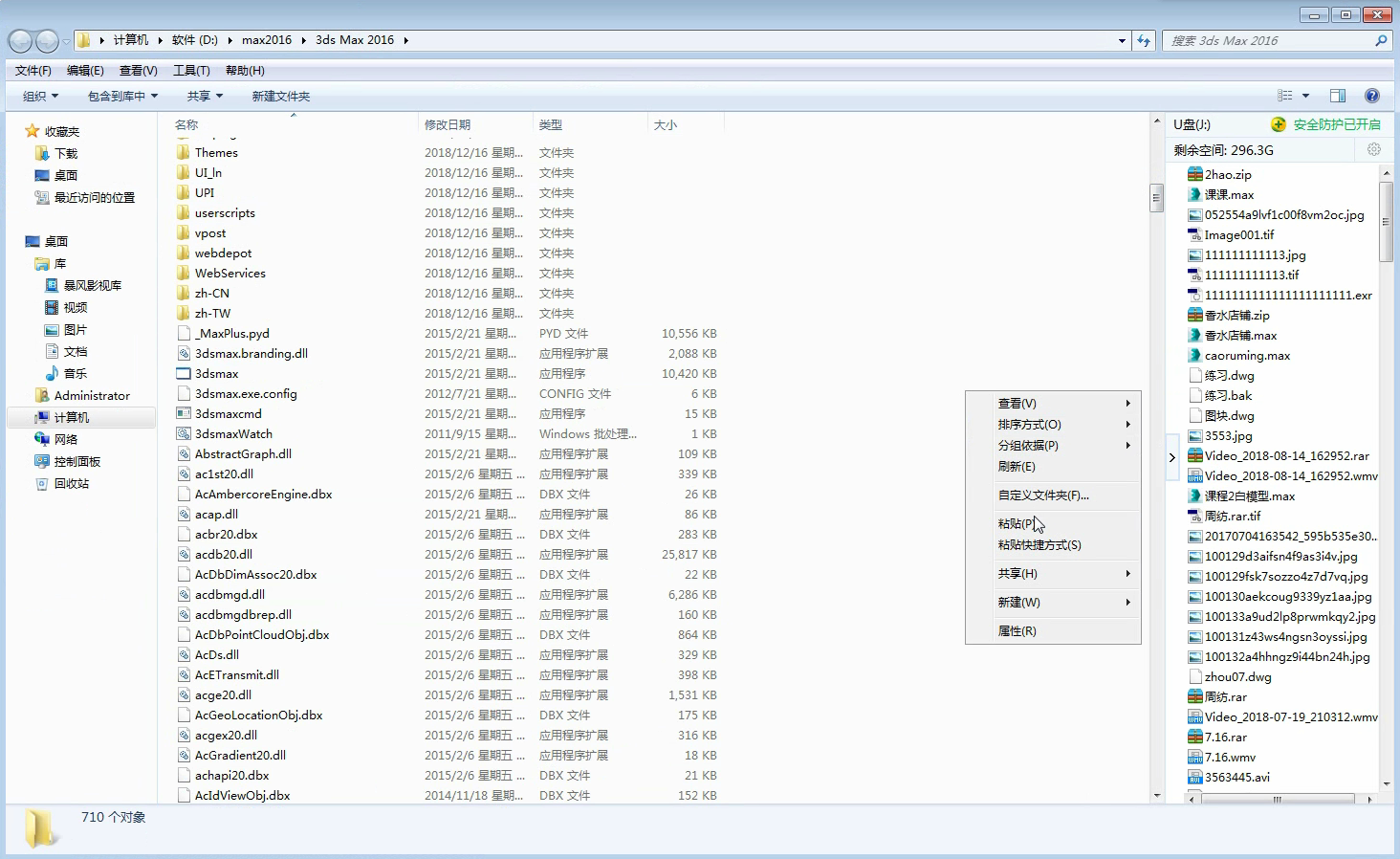Click the Back navigation arrow button
The image size is (1400, 859).
[x=20, y=41]
